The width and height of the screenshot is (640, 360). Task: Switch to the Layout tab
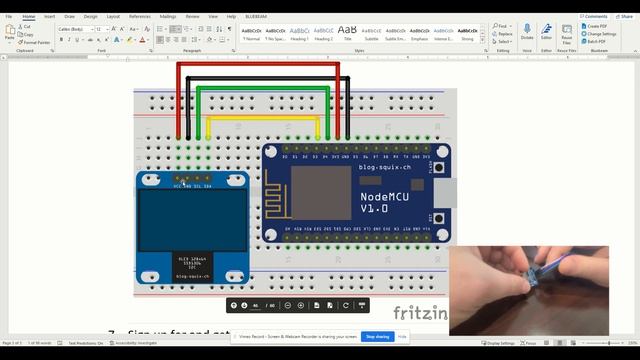(113, 17)
